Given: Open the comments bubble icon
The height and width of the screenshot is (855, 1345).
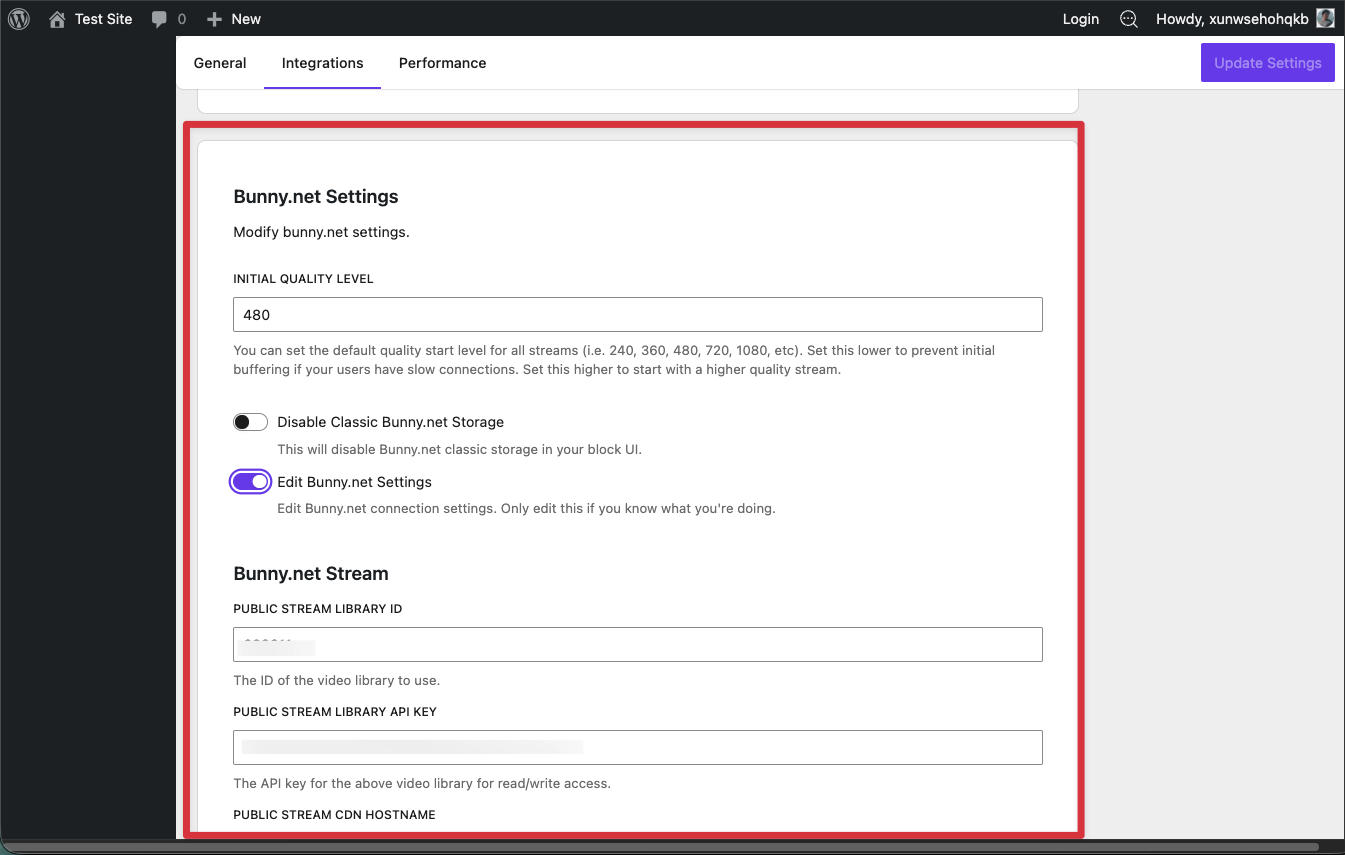Looking at the screenshot, I should pyautogui.click(x=159, y=19).
